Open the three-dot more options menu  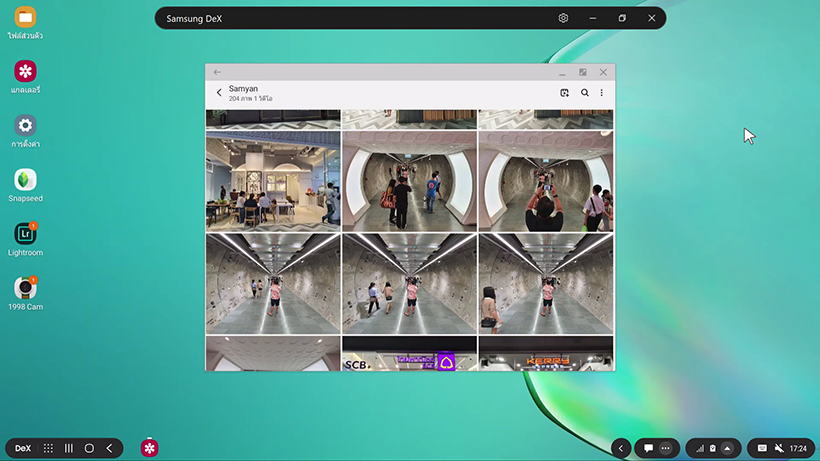[601, 93]
